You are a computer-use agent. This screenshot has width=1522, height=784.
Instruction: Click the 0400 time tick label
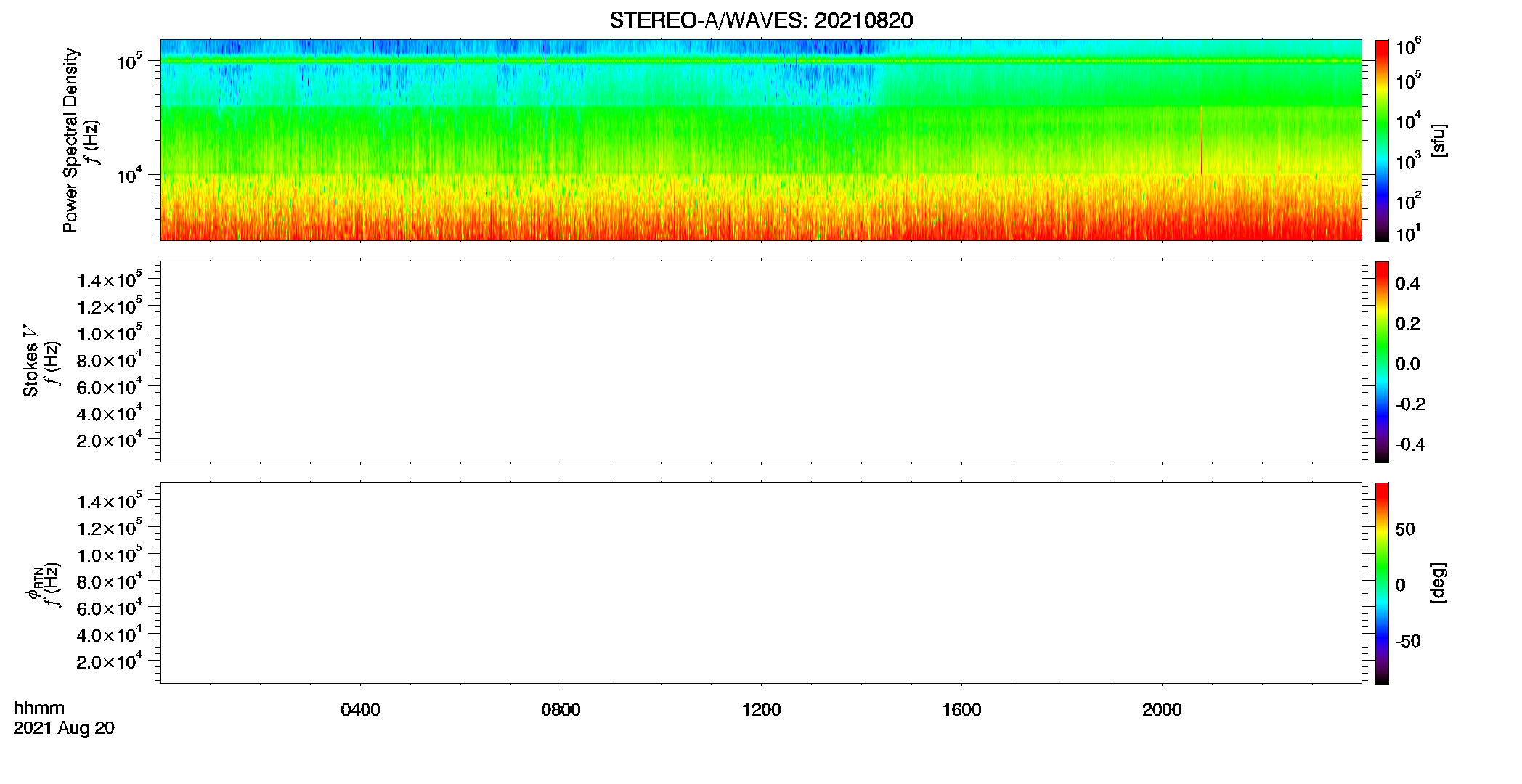360,710
